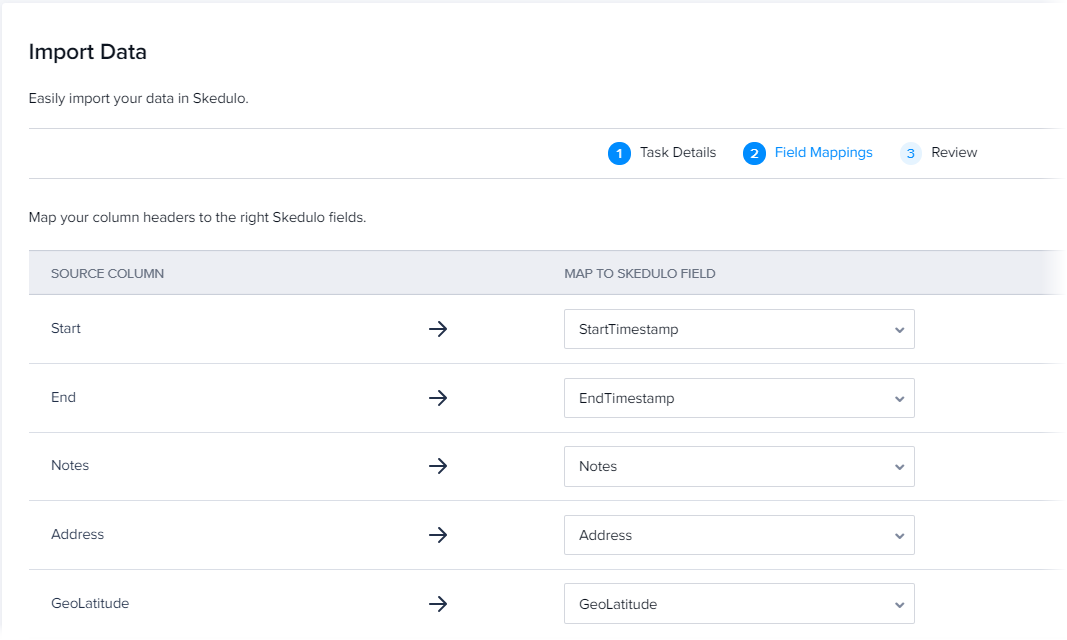
Task: Click the chevron on the Address dropdown
Action: (x=898, y=534)
